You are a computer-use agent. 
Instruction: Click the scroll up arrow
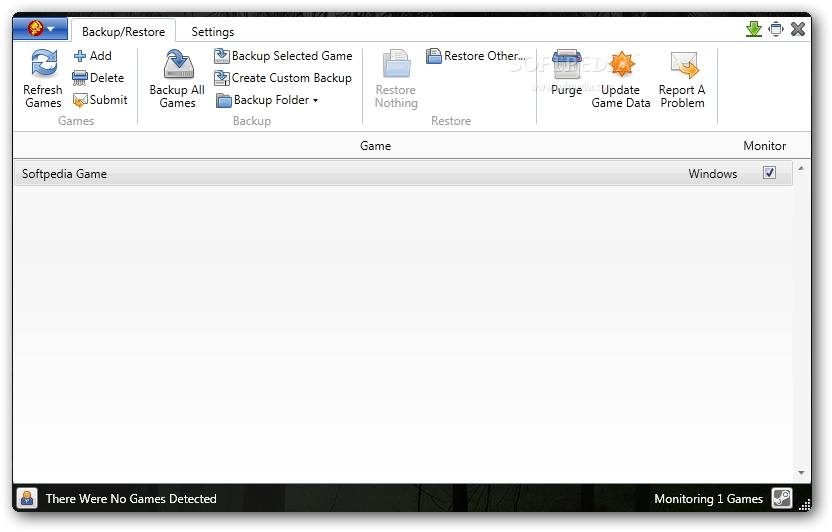(x=801, y=168)
